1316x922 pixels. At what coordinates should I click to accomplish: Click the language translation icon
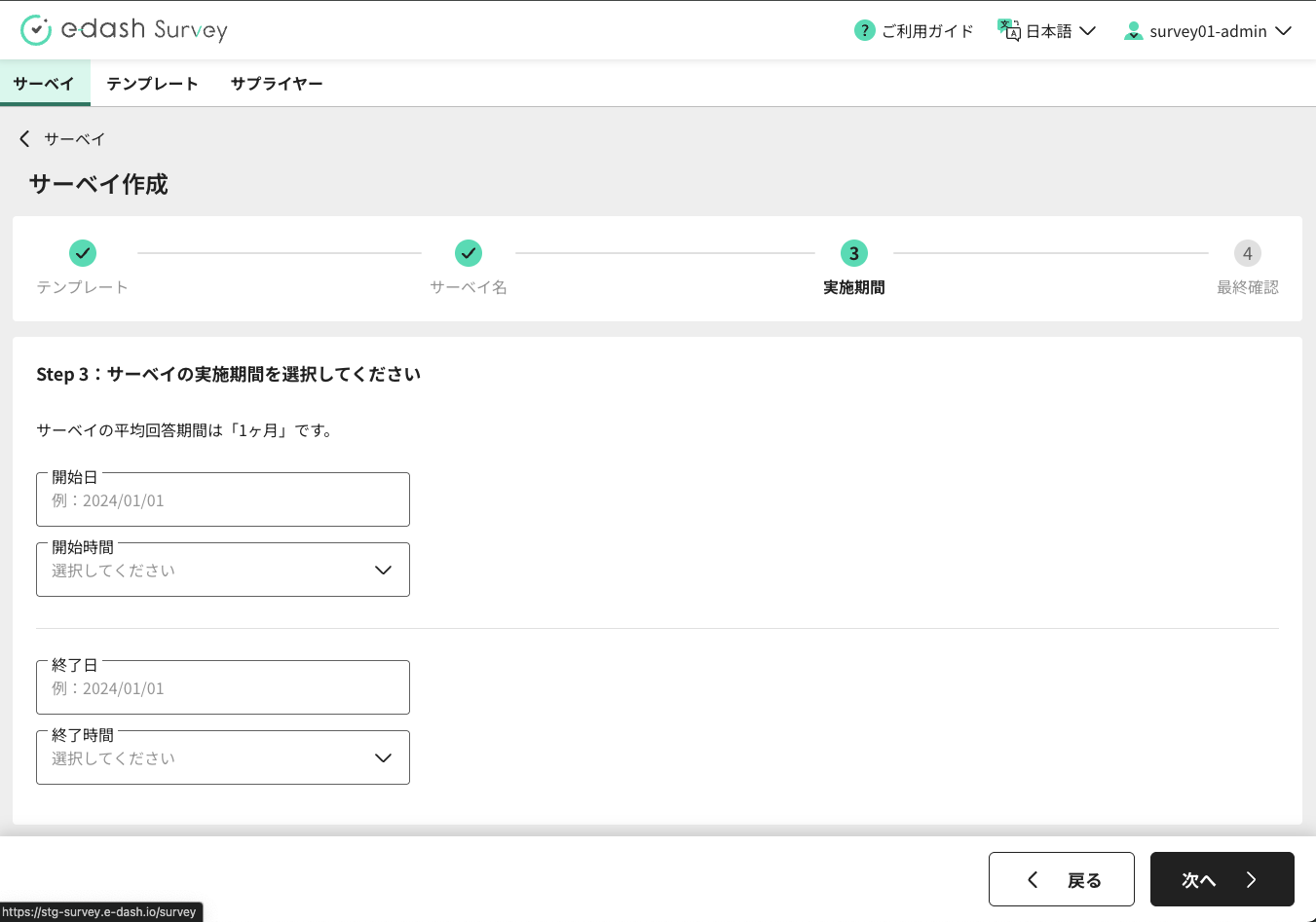tap(1008, 30)
